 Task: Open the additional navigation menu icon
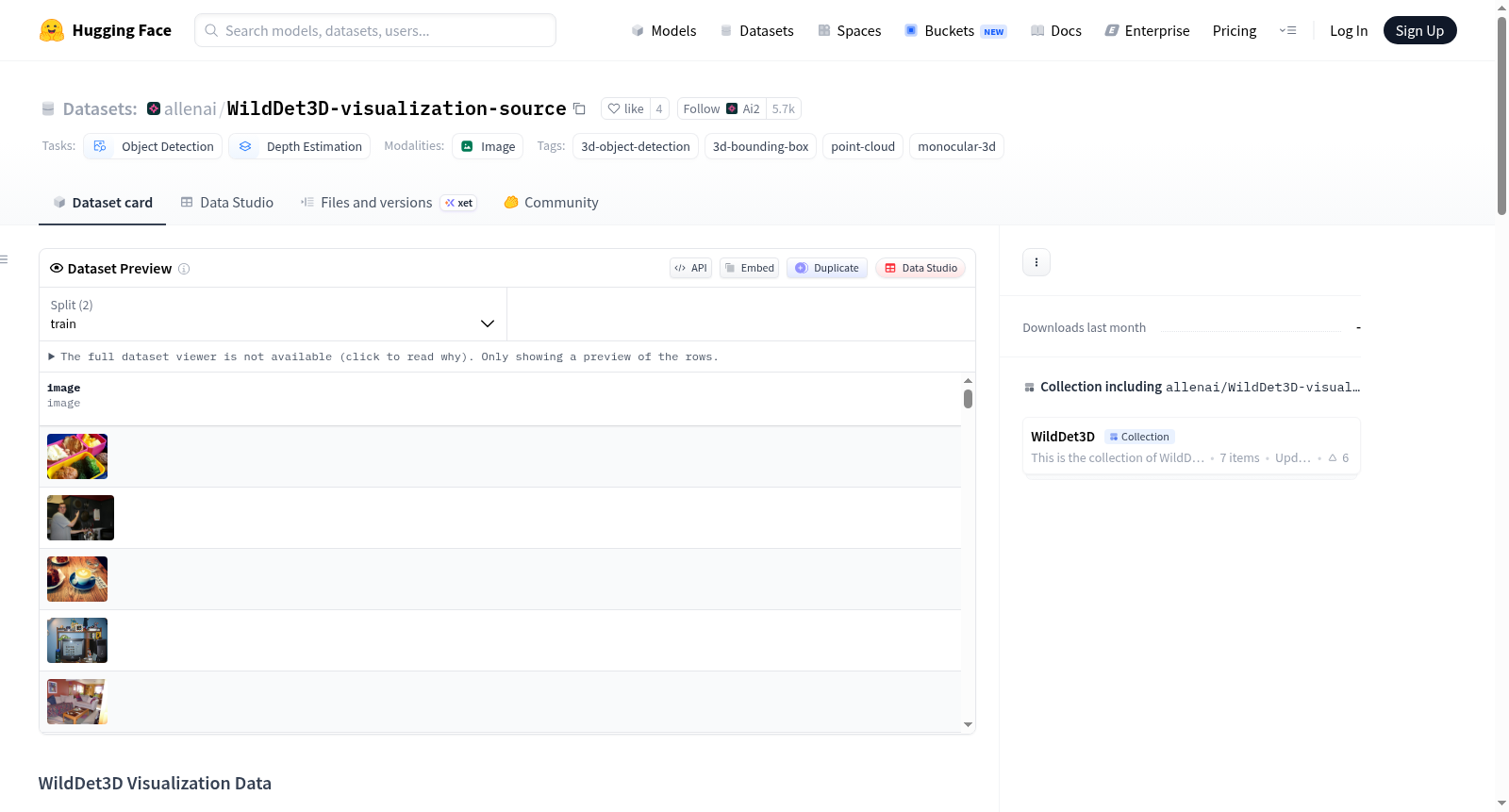[x=1287, y=30]
